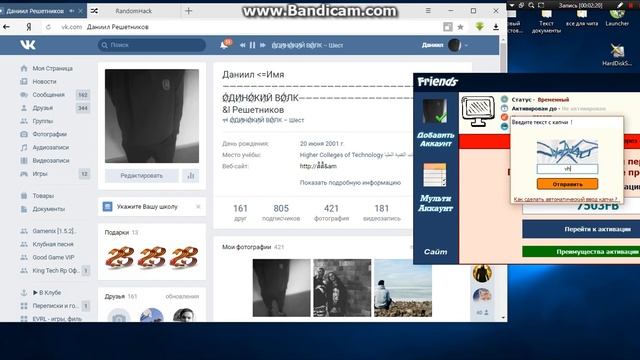640x360 pixels.
Task: Open the Даниил profile dropdown arrow
Action: 466,45
